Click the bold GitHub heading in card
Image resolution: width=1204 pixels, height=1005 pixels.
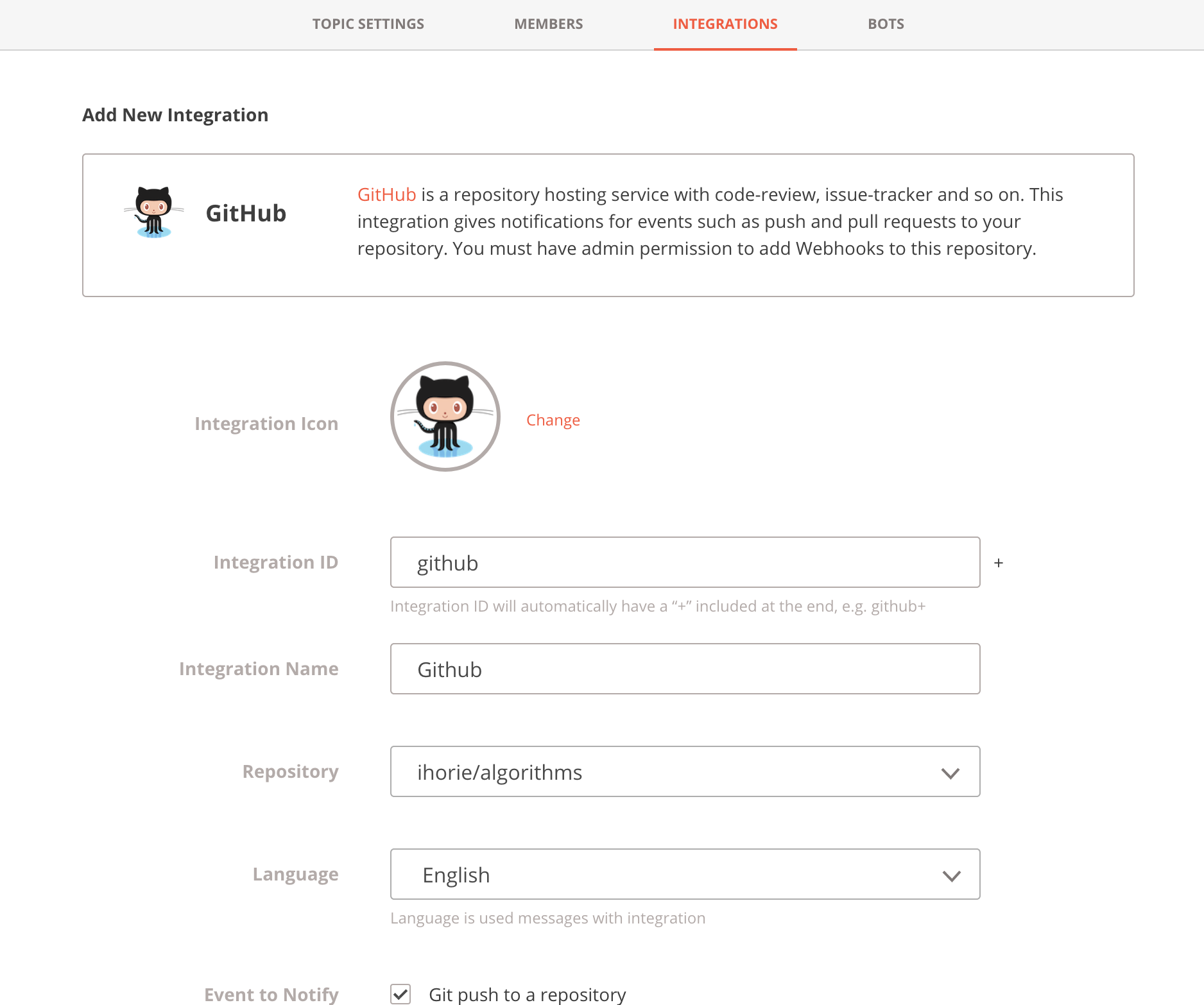pos(246,213)
